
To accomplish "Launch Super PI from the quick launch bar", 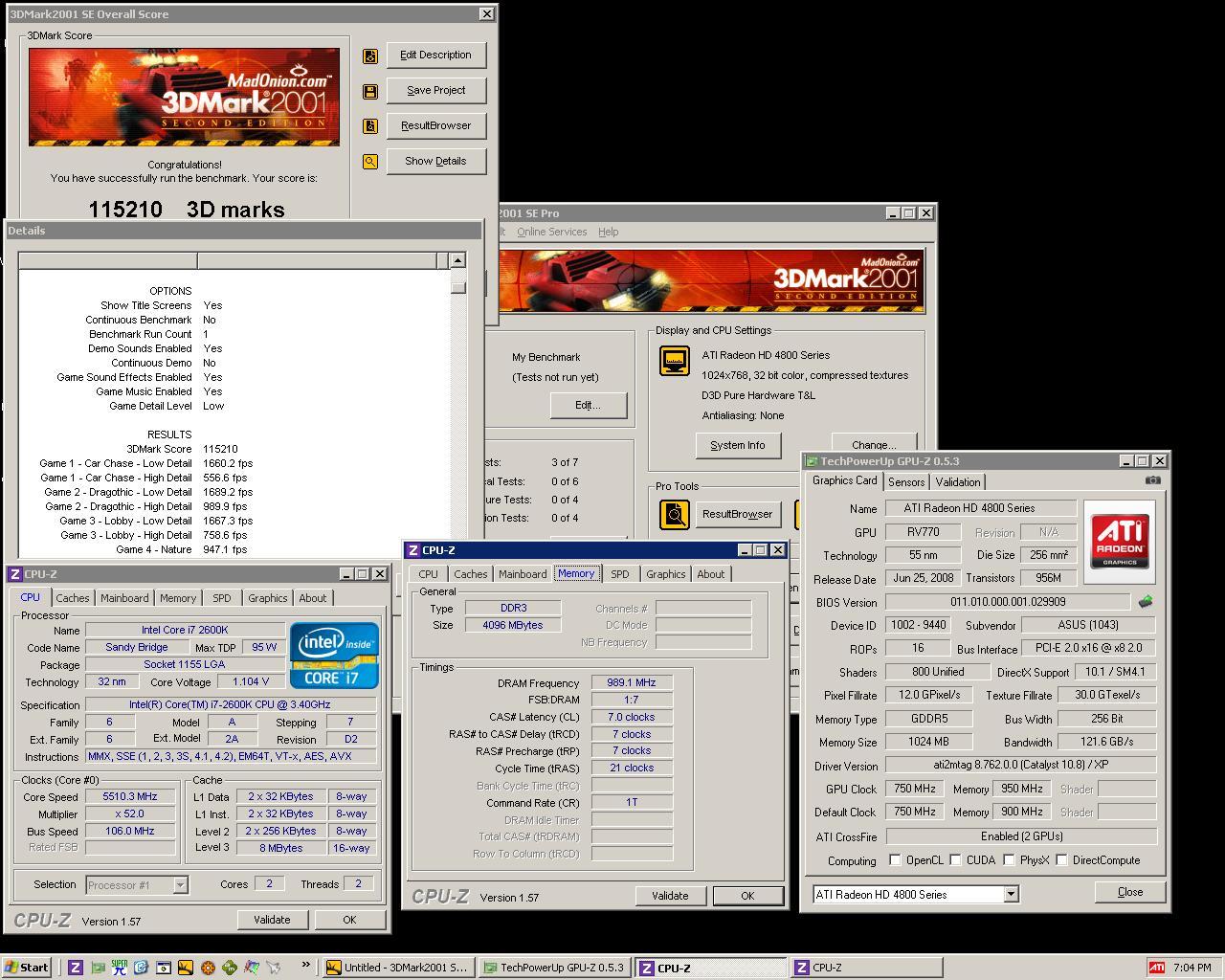I will point(120,968).
